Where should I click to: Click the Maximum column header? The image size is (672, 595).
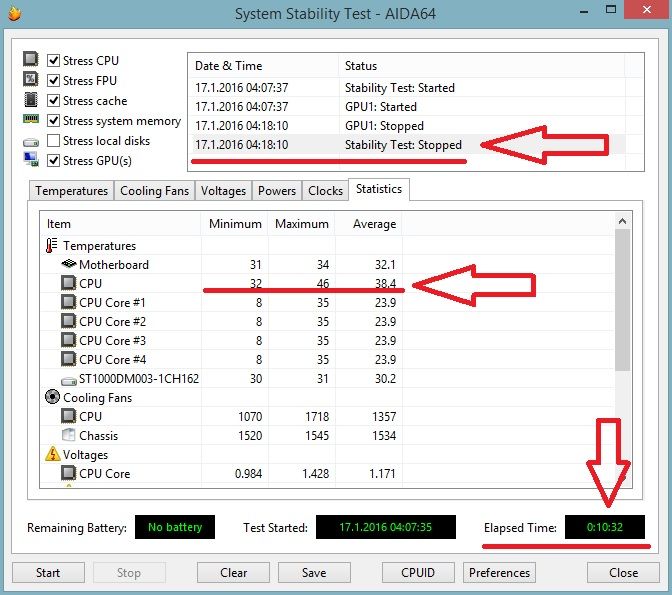302,224
